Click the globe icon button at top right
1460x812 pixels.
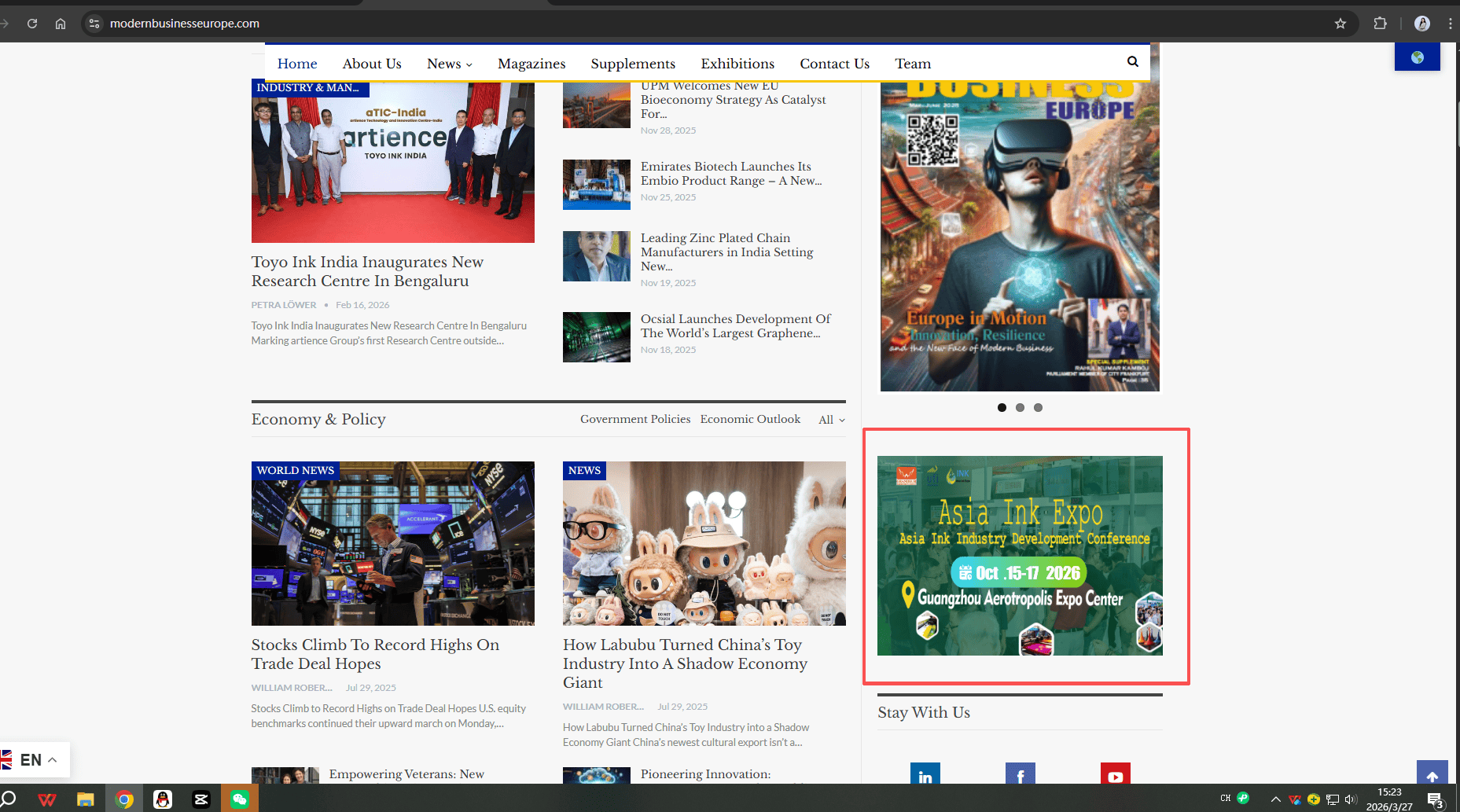[1417, 57]
